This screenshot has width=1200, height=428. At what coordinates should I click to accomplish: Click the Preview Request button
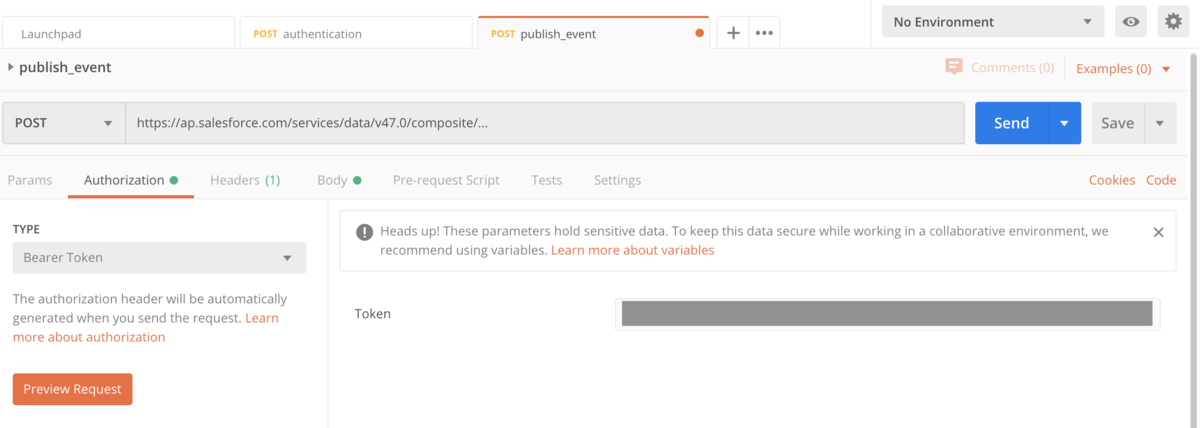pyautogui.click(x=72, y=389)
